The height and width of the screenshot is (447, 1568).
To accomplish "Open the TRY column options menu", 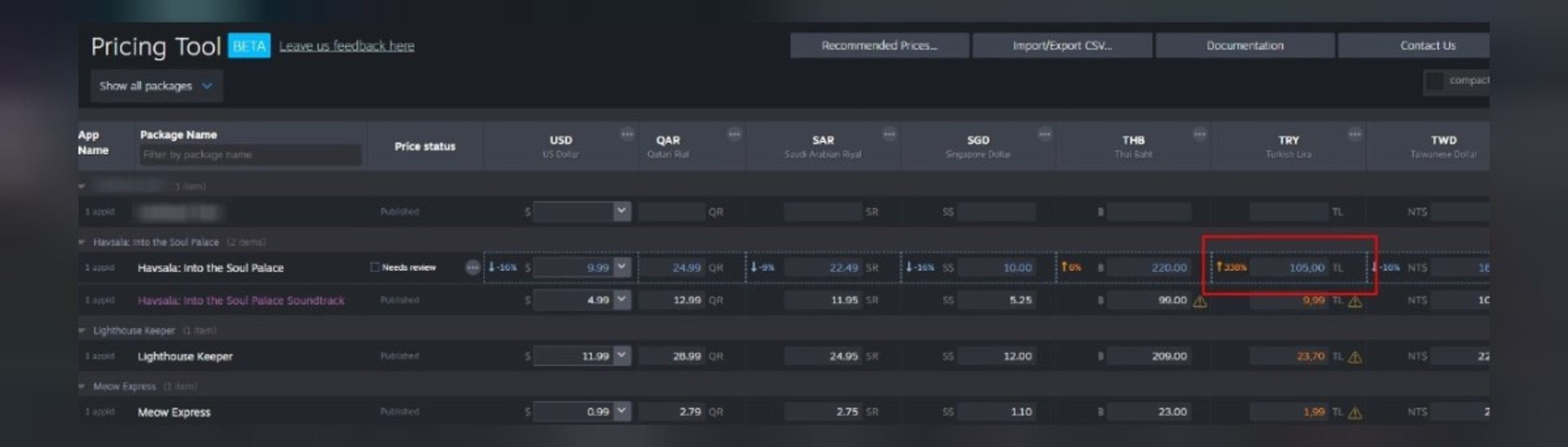I will (x=1354, y=134).
